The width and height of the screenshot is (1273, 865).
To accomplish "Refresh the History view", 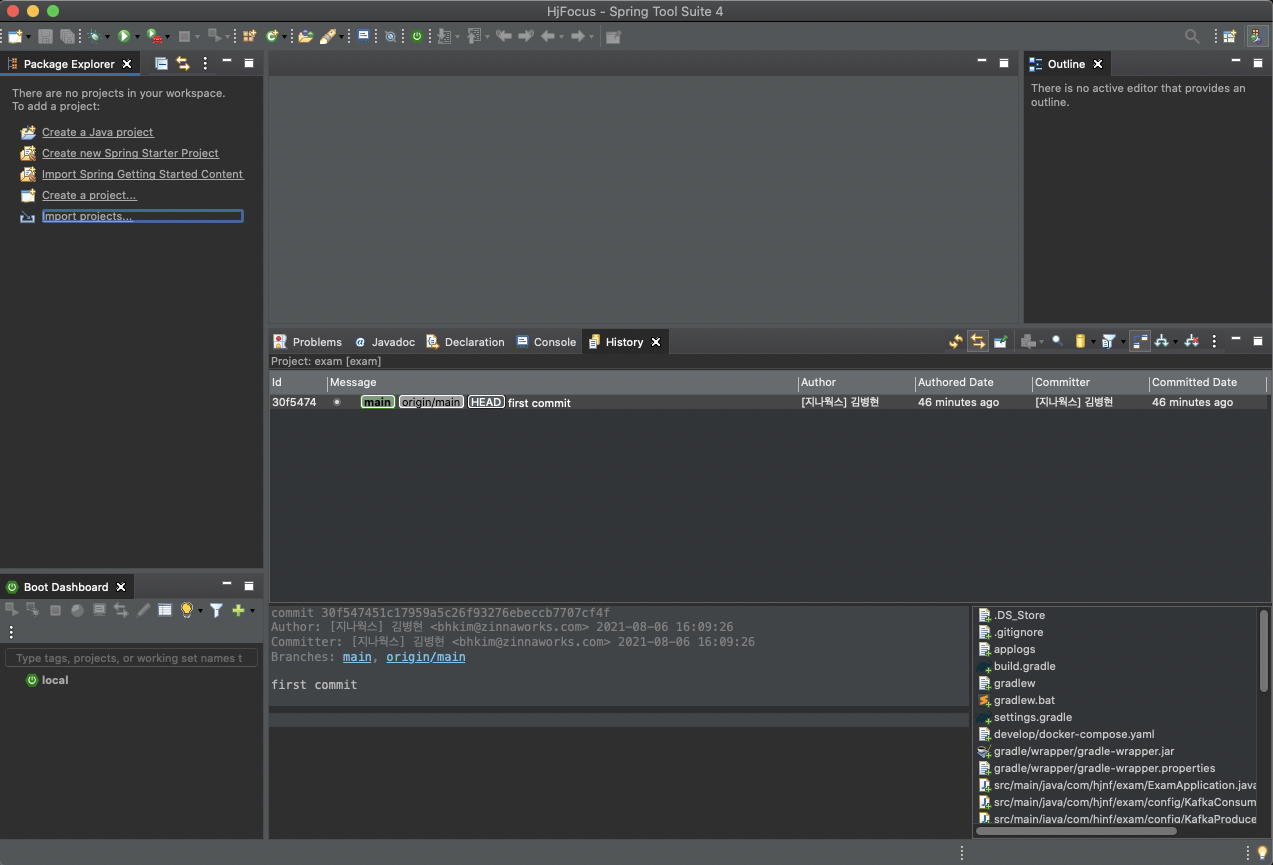I will point(955,341).
